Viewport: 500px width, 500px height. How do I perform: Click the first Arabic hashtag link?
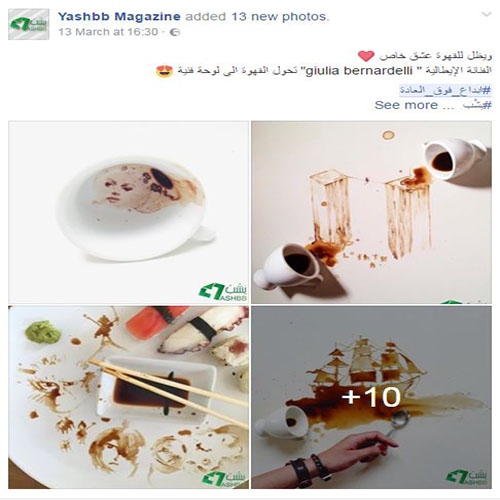[x=446, y=90]
